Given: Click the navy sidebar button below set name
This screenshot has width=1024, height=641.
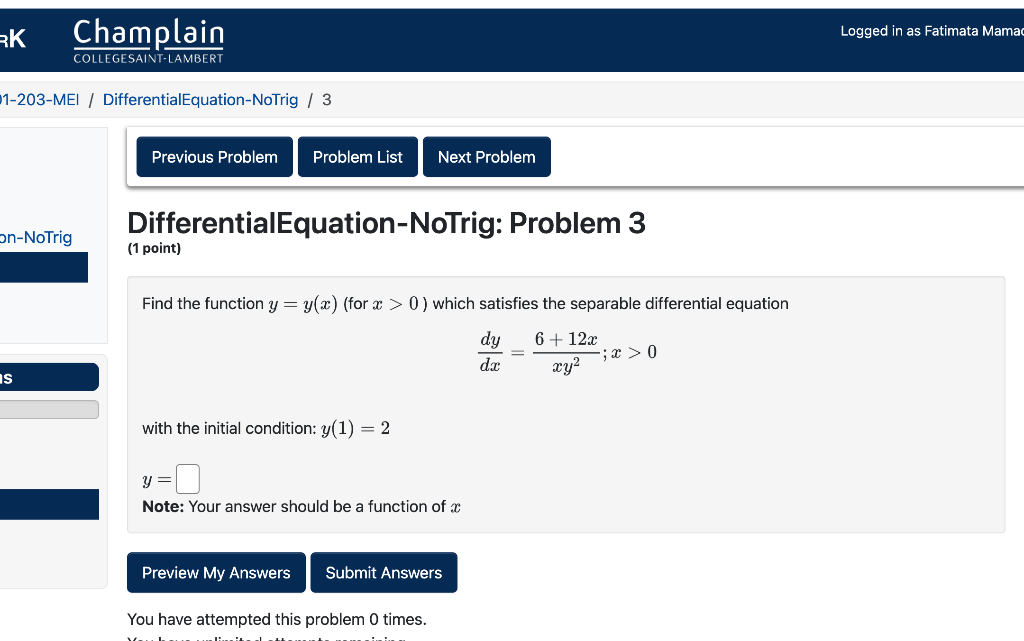Looking at the screenshot, I should coord(44,267).
